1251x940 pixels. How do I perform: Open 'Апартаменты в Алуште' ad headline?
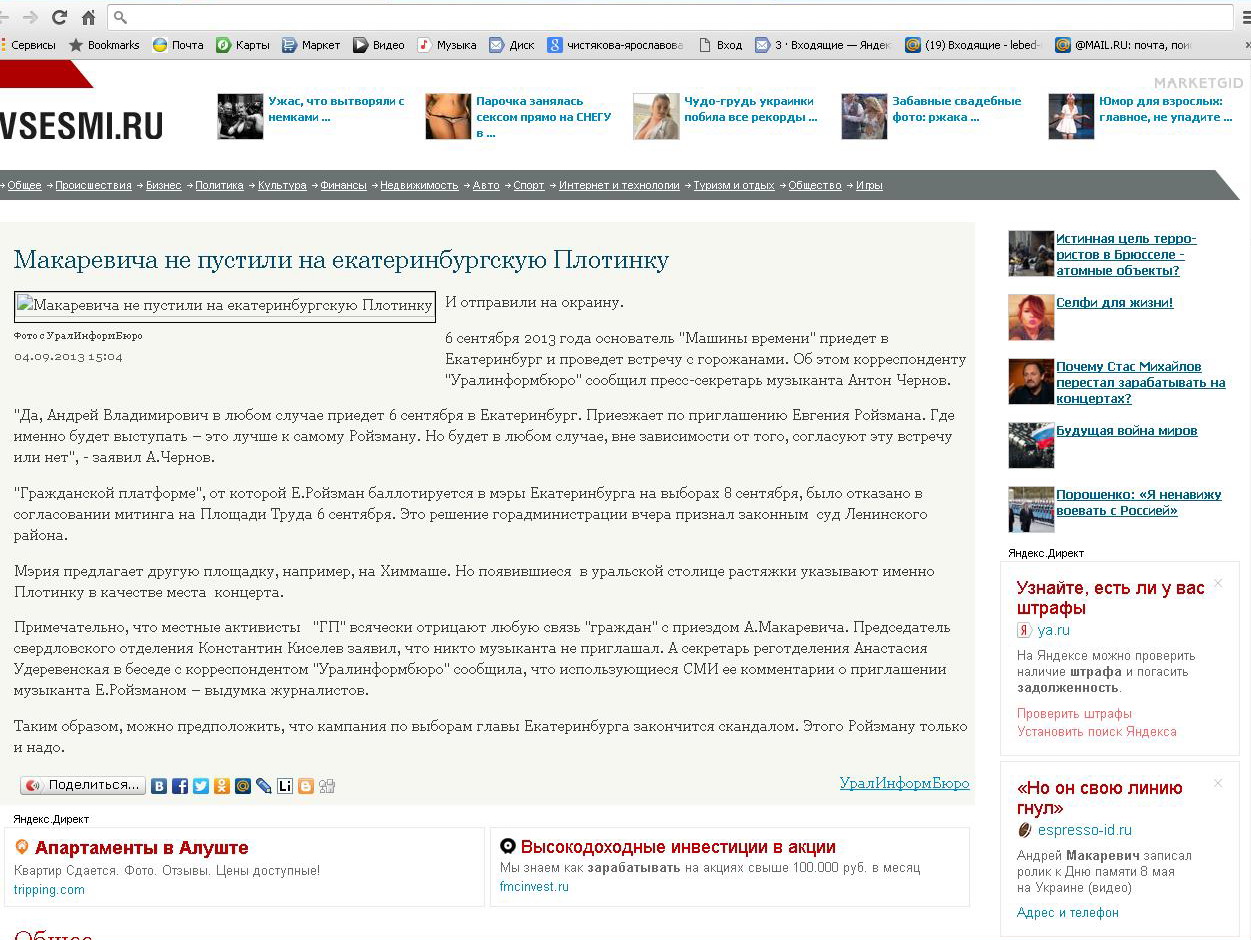[141, 848]
